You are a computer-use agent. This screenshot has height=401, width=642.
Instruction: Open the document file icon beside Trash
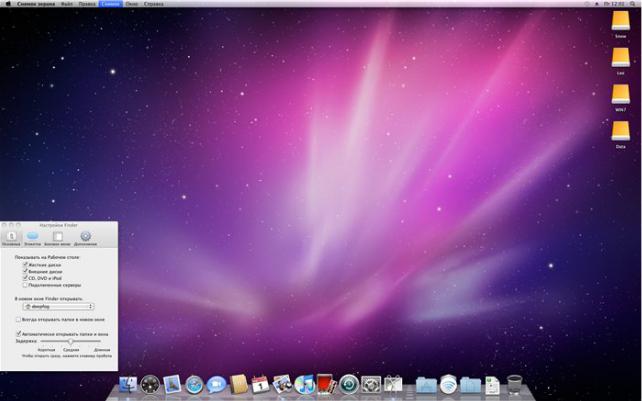[493, 385]
